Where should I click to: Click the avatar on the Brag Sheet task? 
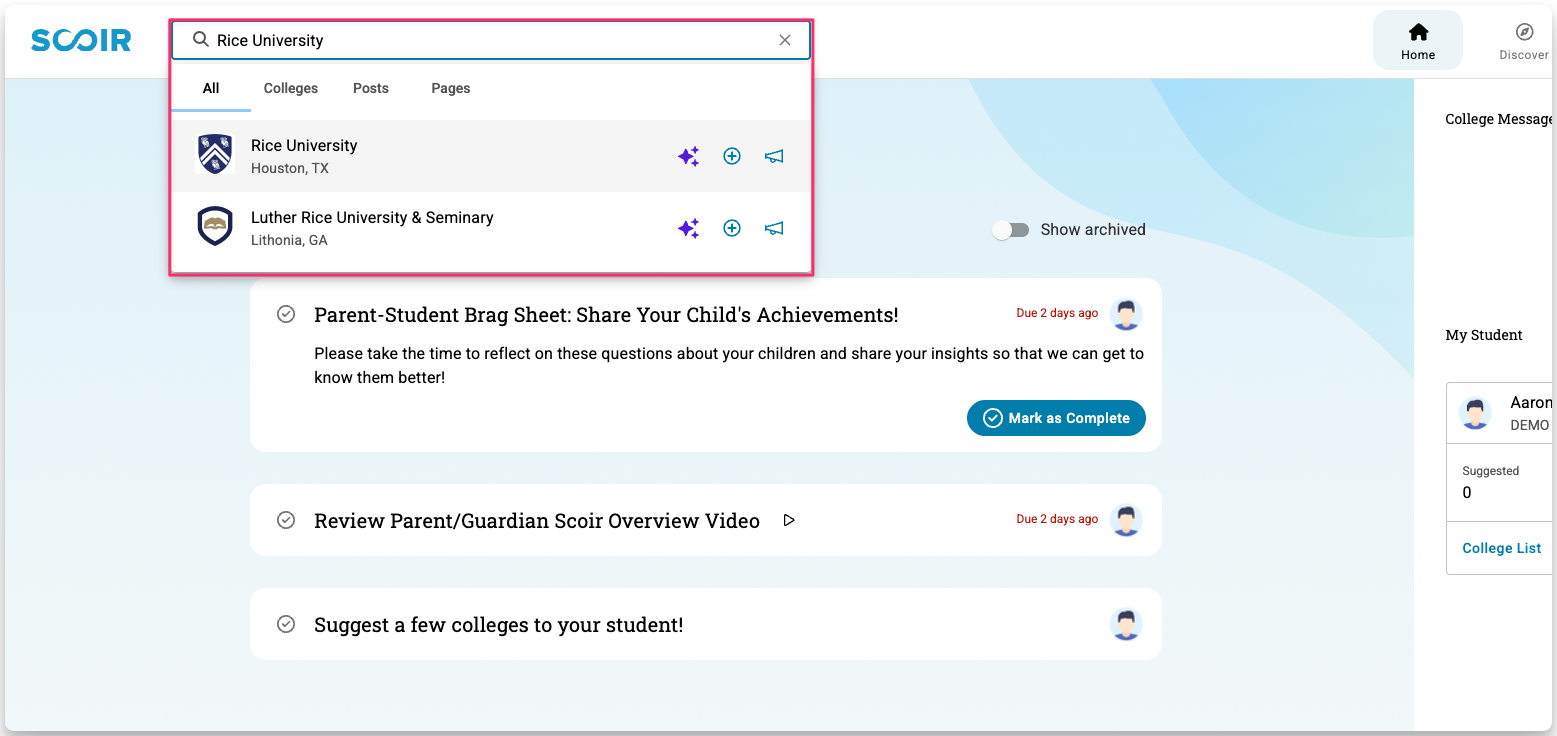click(x=1126, y=314)
